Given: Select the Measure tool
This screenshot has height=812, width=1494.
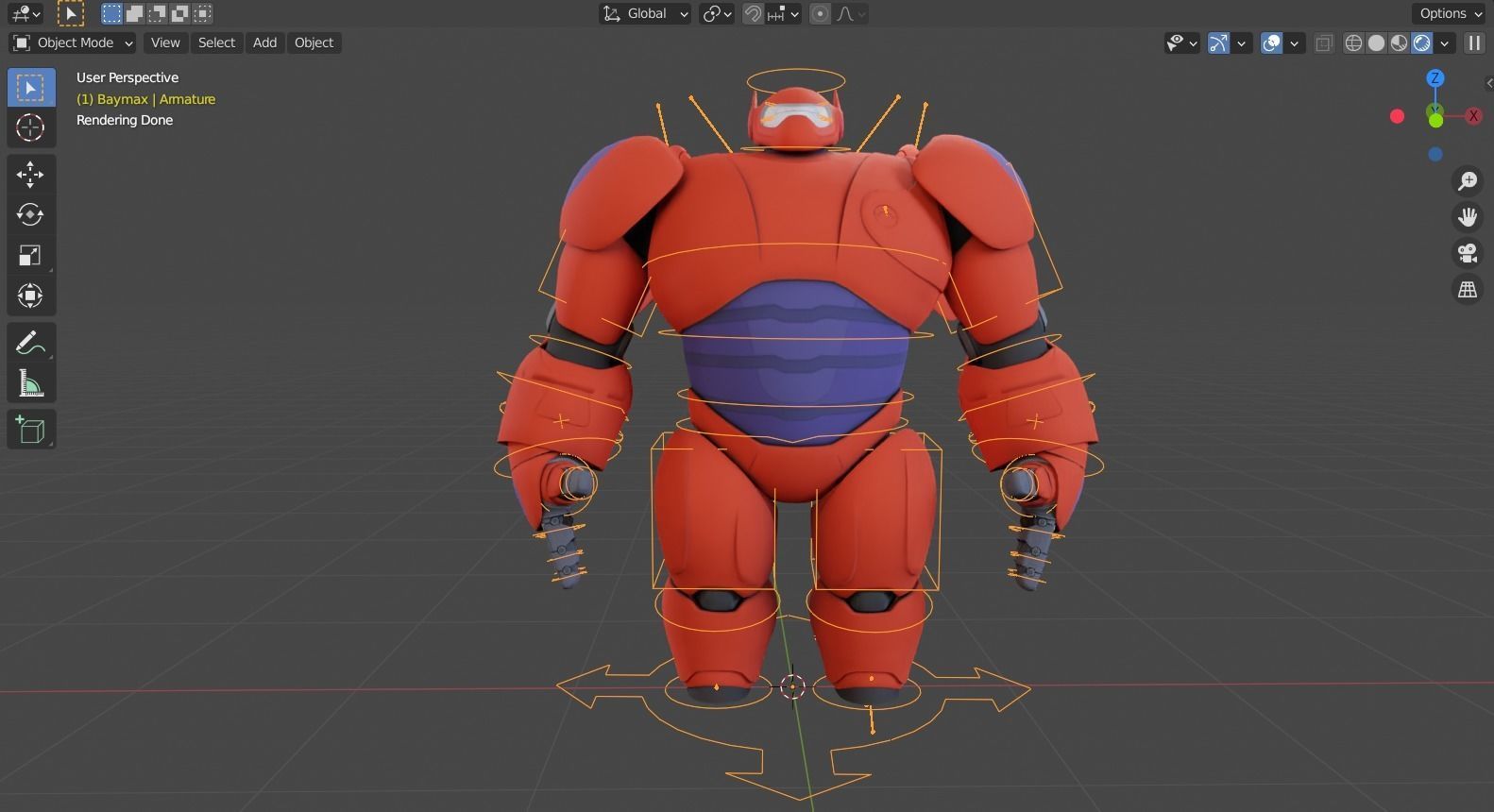Looking at the screenshot, I should click(31, 382).
